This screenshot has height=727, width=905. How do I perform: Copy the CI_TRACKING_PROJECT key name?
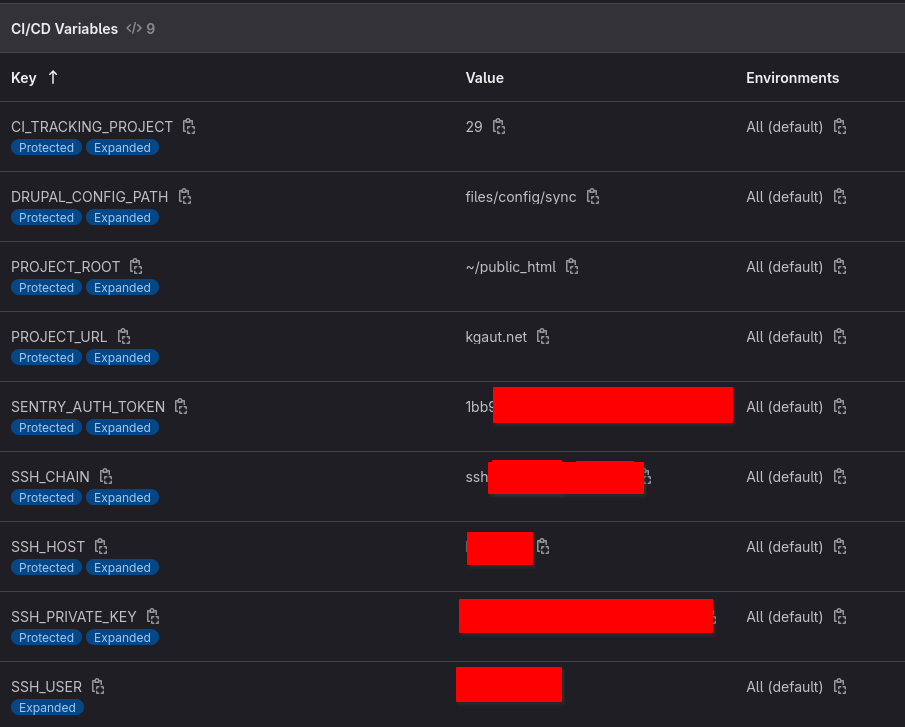pyautogui.click(x=189, y=127)
